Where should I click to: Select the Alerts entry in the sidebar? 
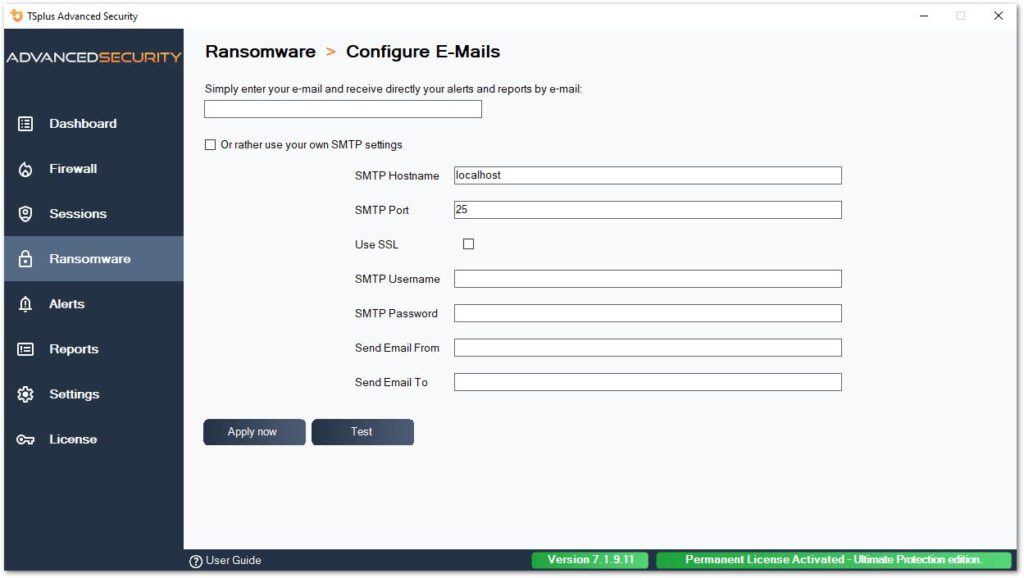68,303
